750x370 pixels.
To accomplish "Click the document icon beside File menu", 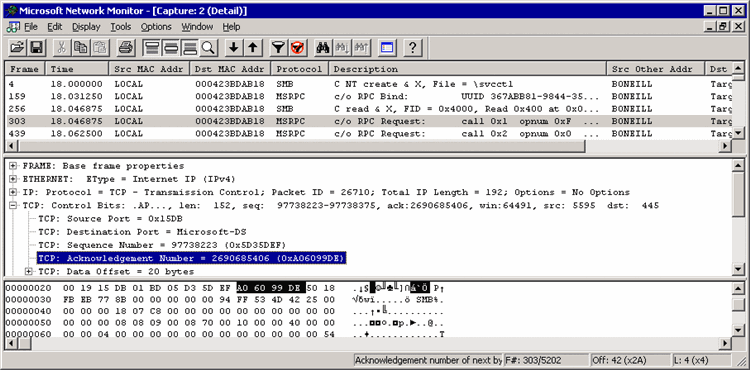I will click(13, 26).
